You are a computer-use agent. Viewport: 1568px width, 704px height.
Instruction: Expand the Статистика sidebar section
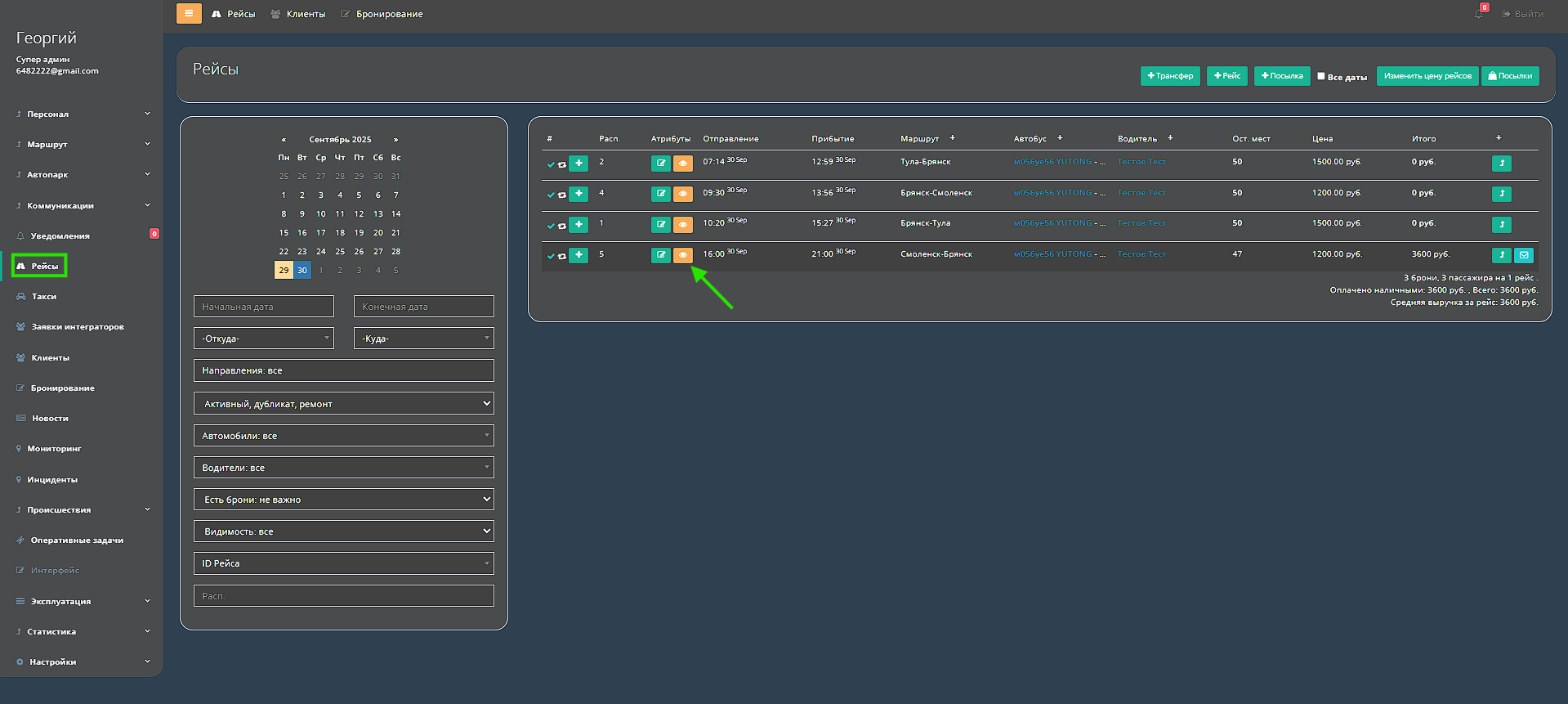tap(82, 631)
